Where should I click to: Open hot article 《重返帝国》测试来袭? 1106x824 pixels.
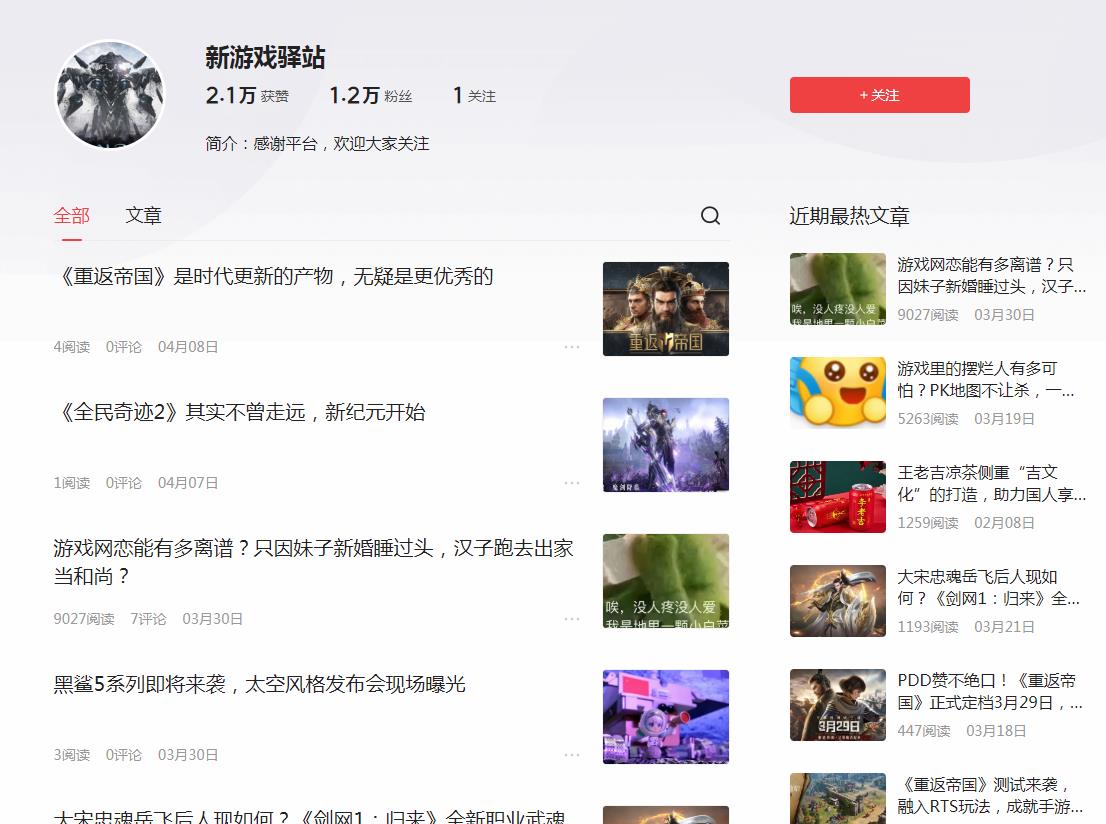990,796
